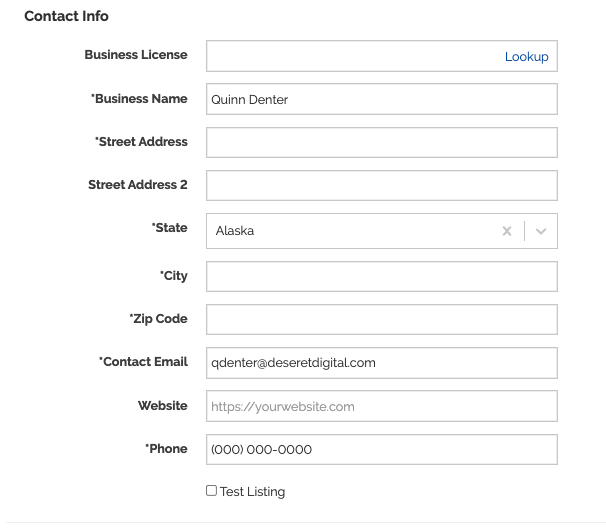The width and height of the screenshot is (606, 528).
Task: Enable the Test Listing checkbox
Action: pos(211,491)
